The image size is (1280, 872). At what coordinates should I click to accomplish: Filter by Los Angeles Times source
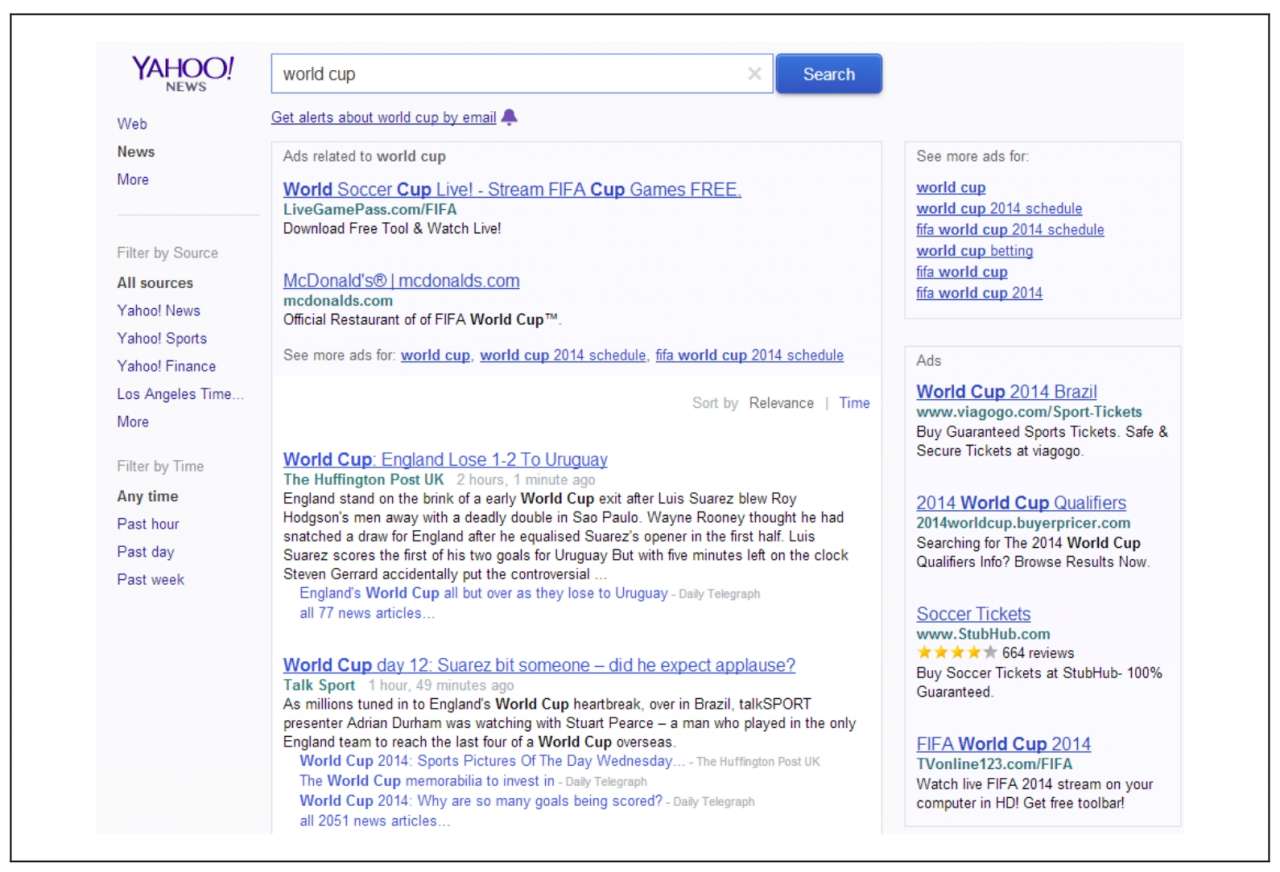tap(180, 394)
